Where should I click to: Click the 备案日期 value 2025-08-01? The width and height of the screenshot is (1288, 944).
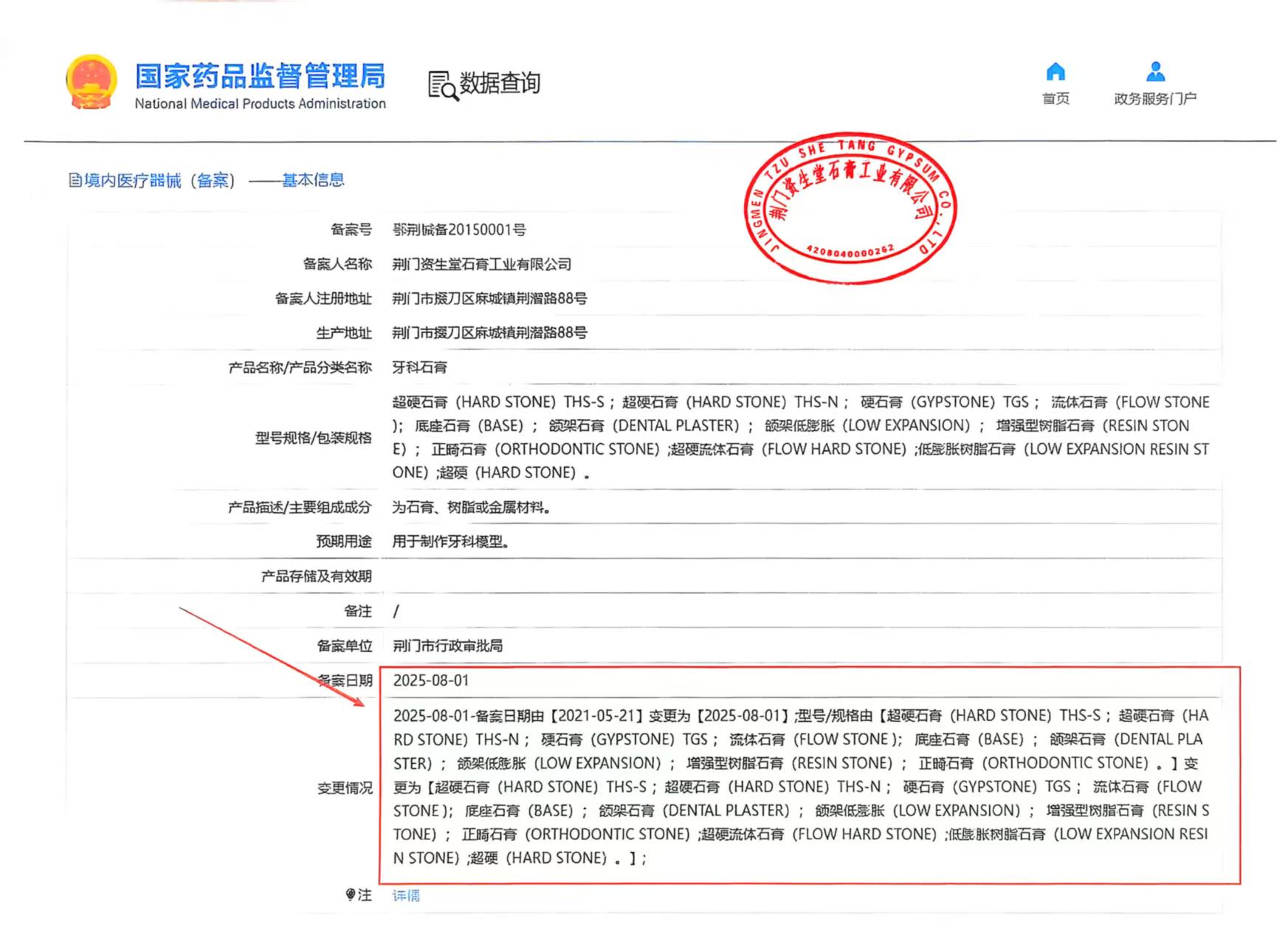click(431, 681)
